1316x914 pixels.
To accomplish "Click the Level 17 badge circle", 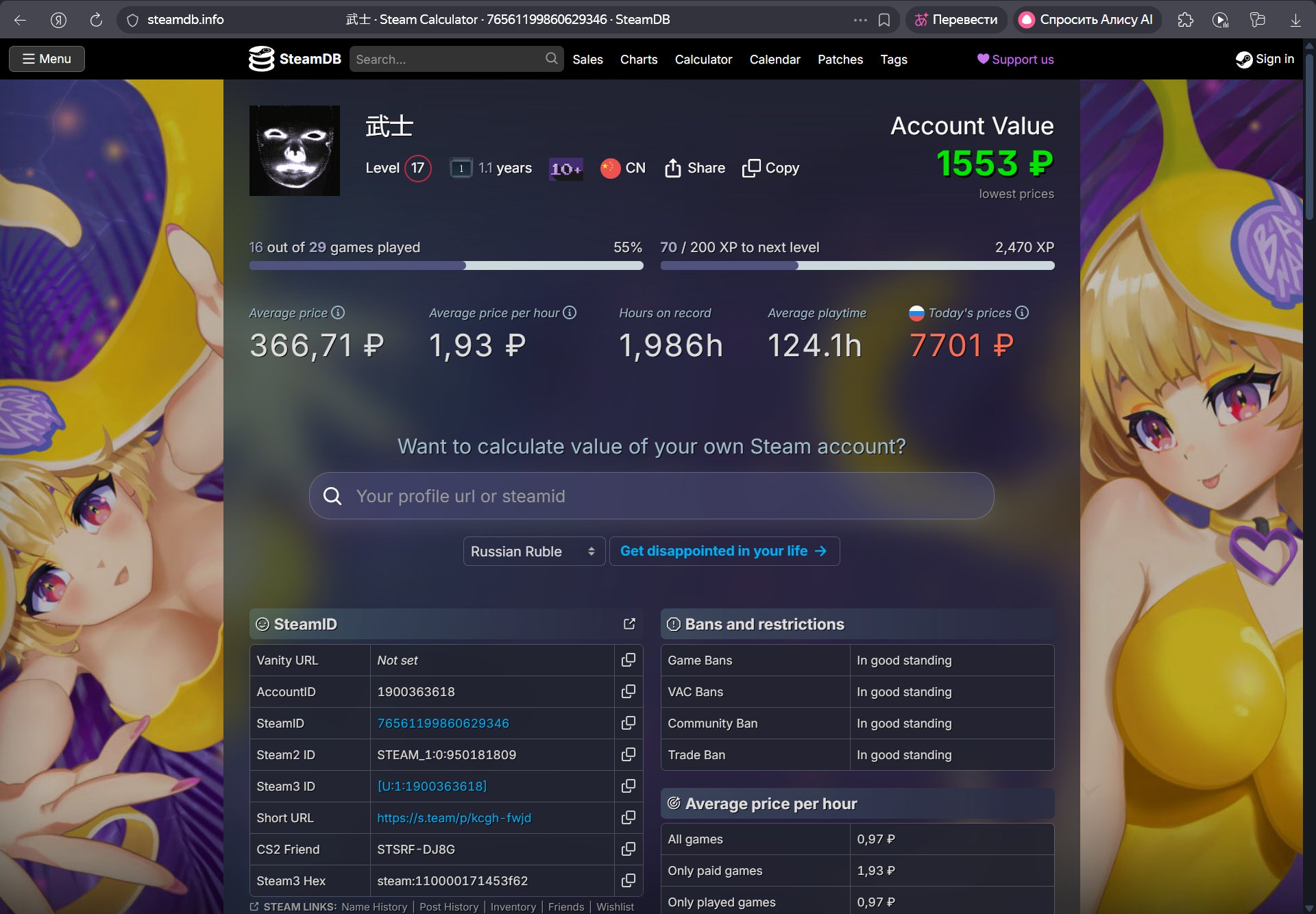I will 417,168.
